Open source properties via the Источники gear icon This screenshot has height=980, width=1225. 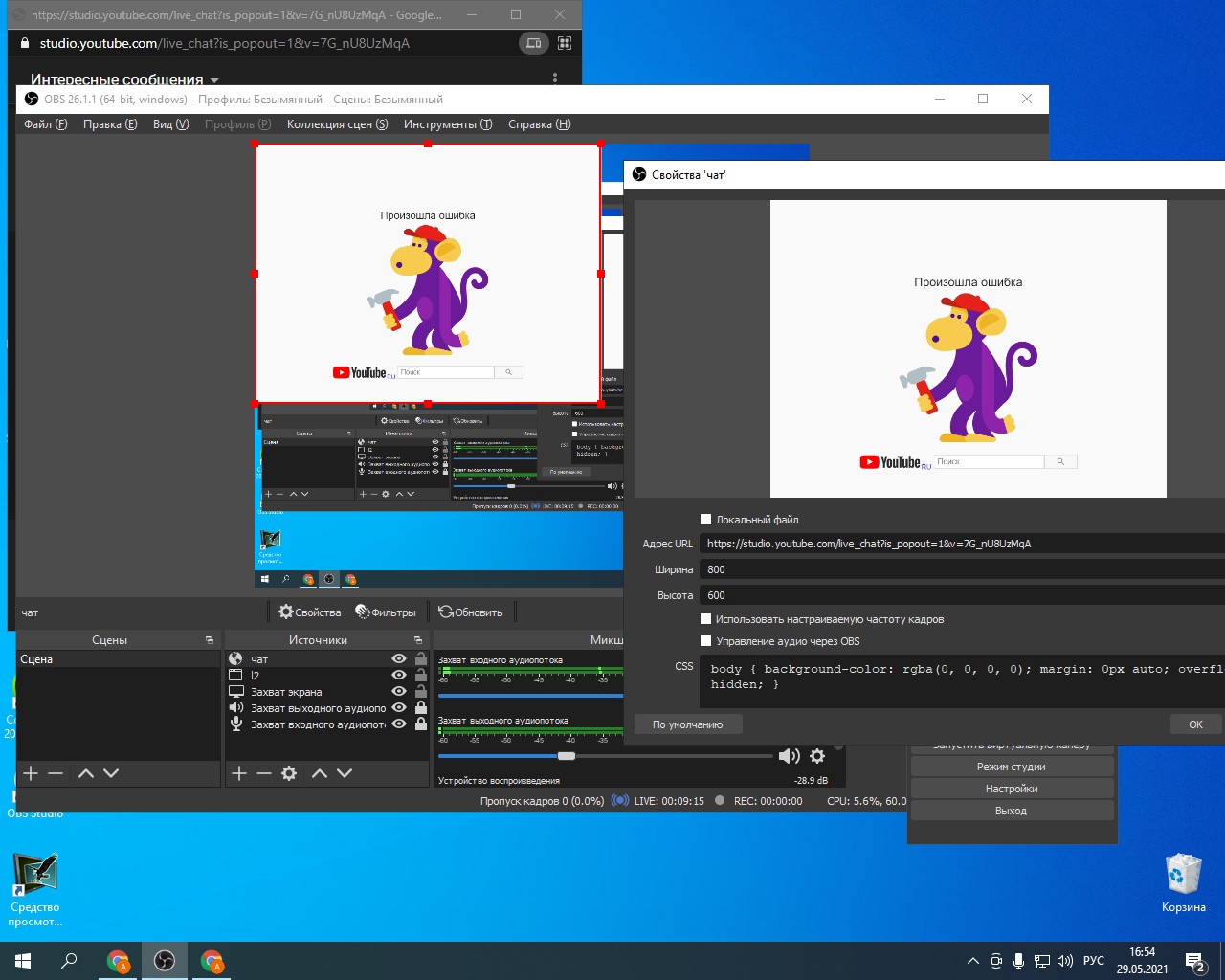[289, 773]
